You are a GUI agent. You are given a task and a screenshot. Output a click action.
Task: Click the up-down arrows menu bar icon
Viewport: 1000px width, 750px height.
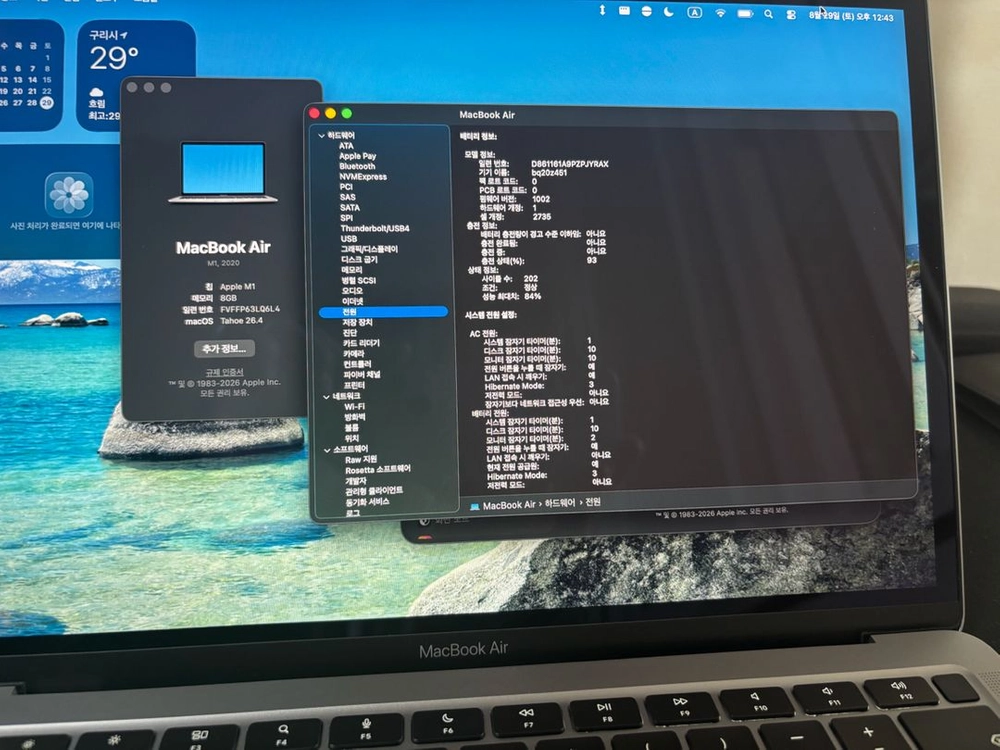pos(602,10)
